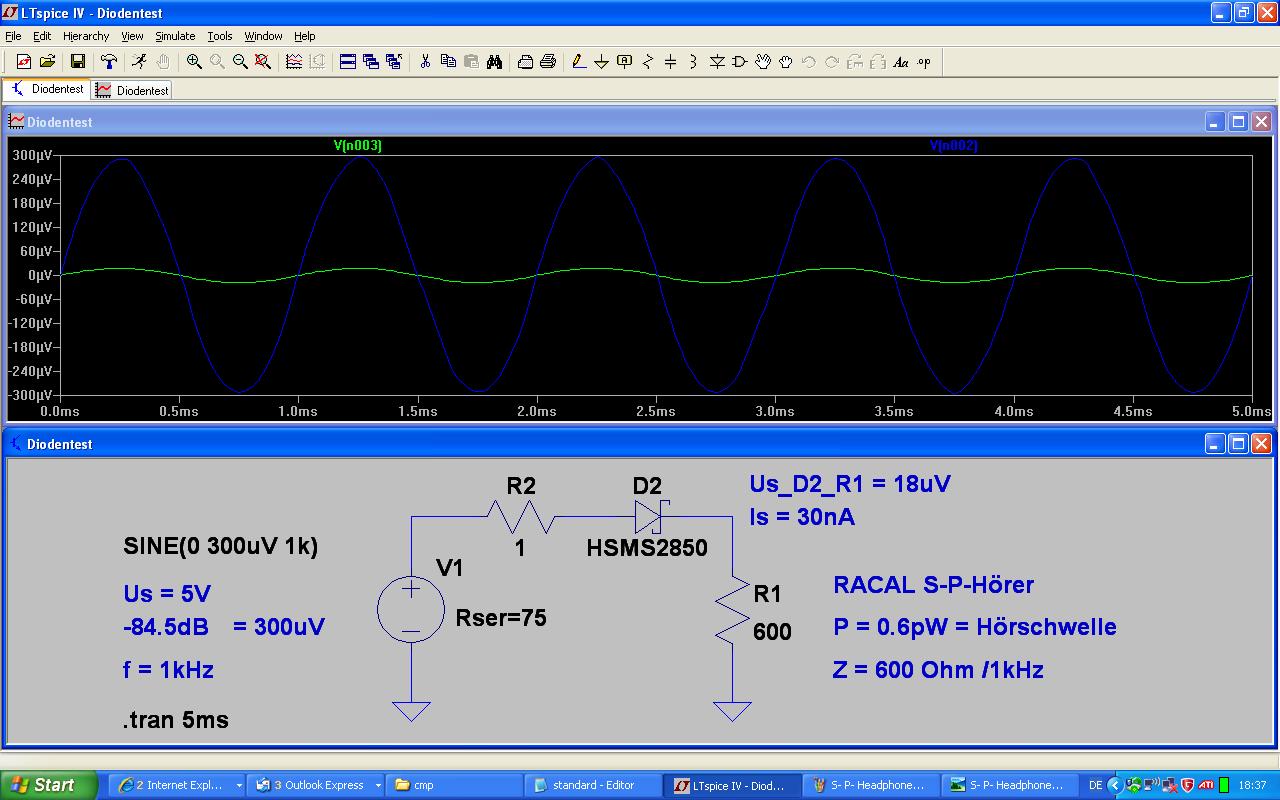Open the Simulate menu

pos(175,36)
